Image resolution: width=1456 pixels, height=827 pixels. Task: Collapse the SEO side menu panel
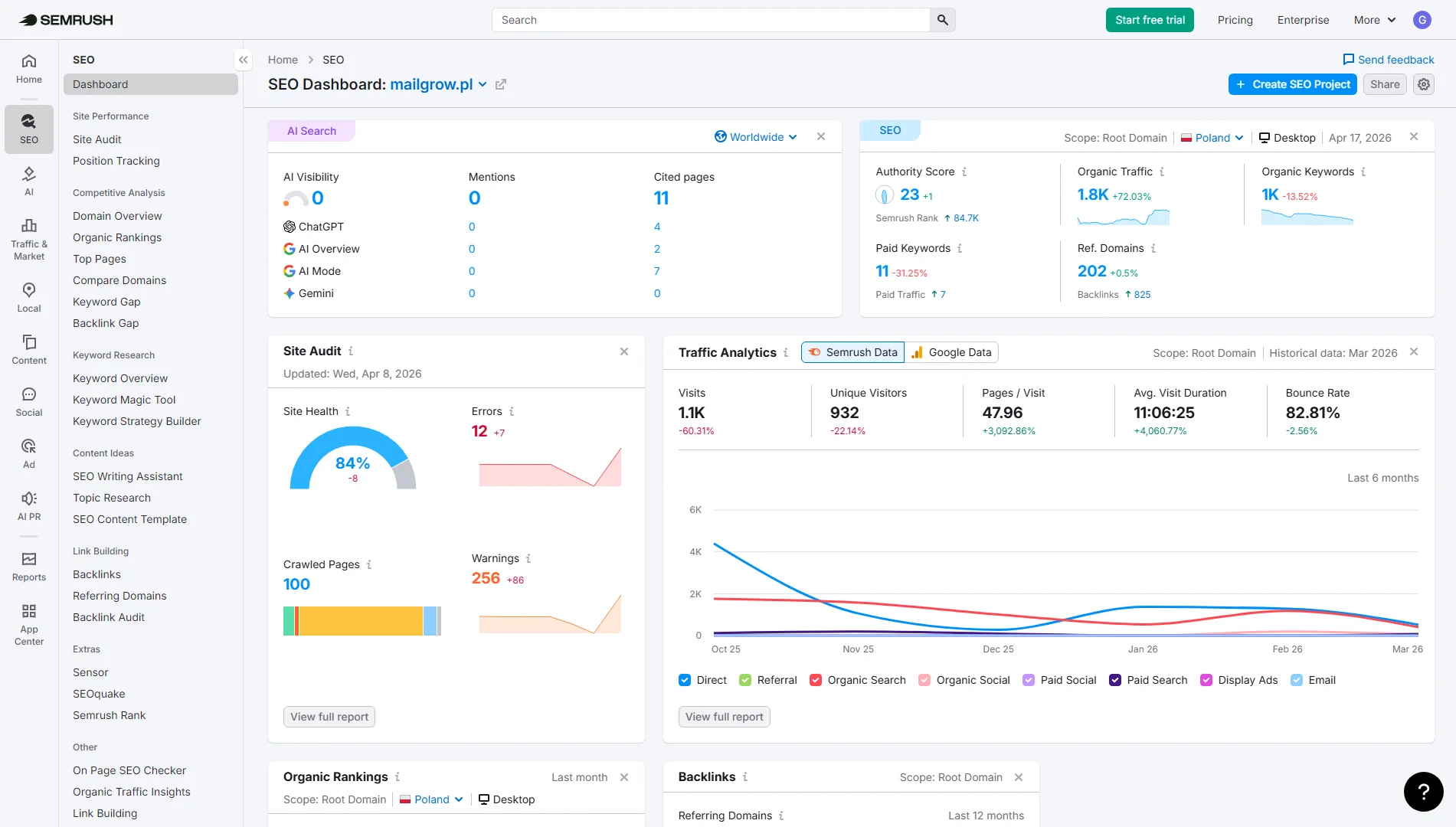coord(243,60)
